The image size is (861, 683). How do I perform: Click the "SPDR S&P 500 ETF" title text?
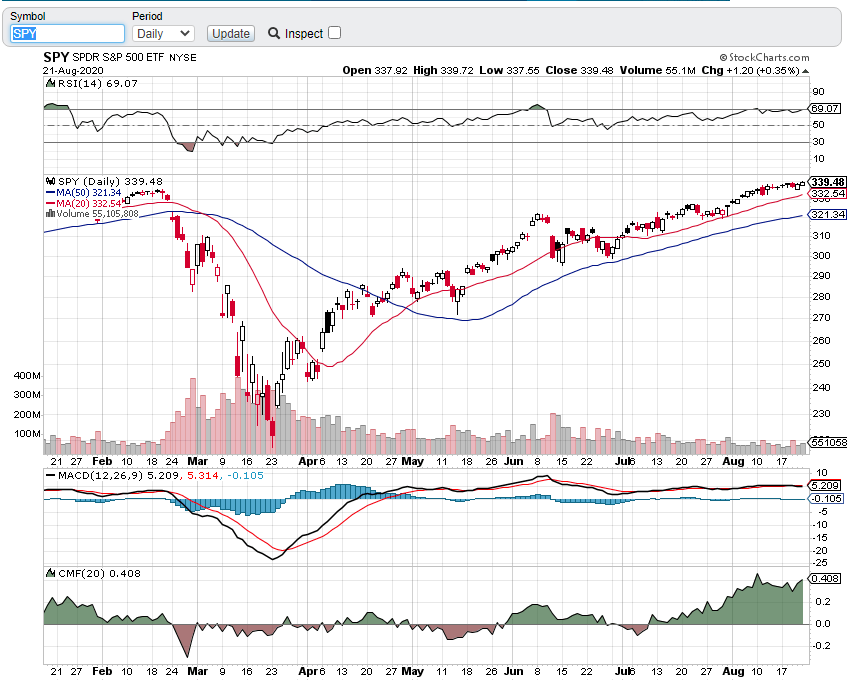tap(118, 57)
